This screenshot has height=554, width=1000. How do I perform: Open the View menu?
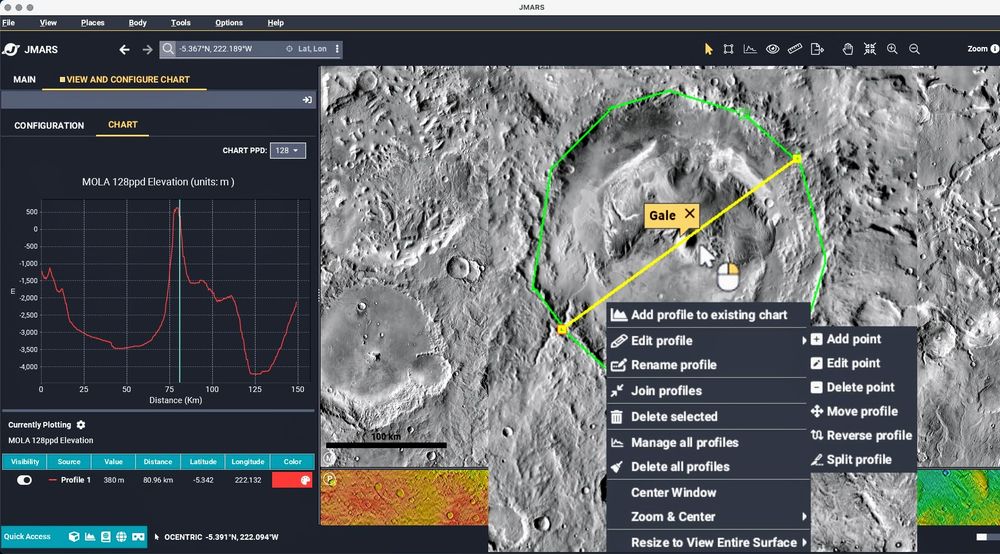48,22
